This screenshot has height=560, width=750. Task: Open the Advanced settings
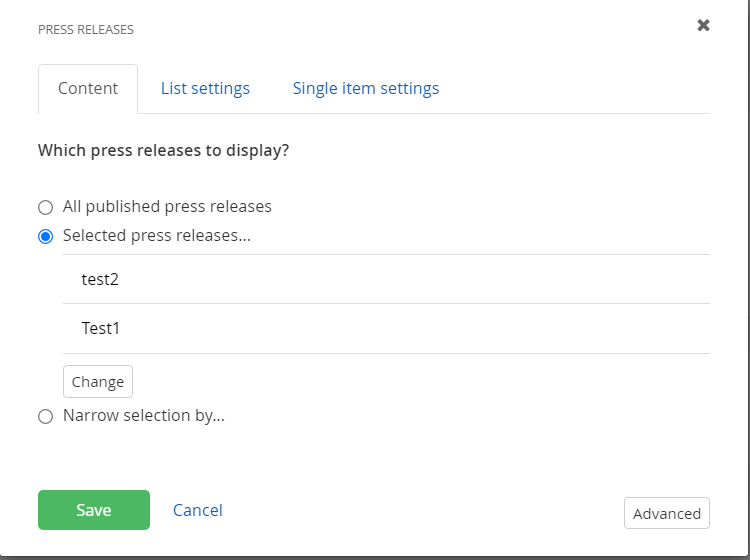667,513
